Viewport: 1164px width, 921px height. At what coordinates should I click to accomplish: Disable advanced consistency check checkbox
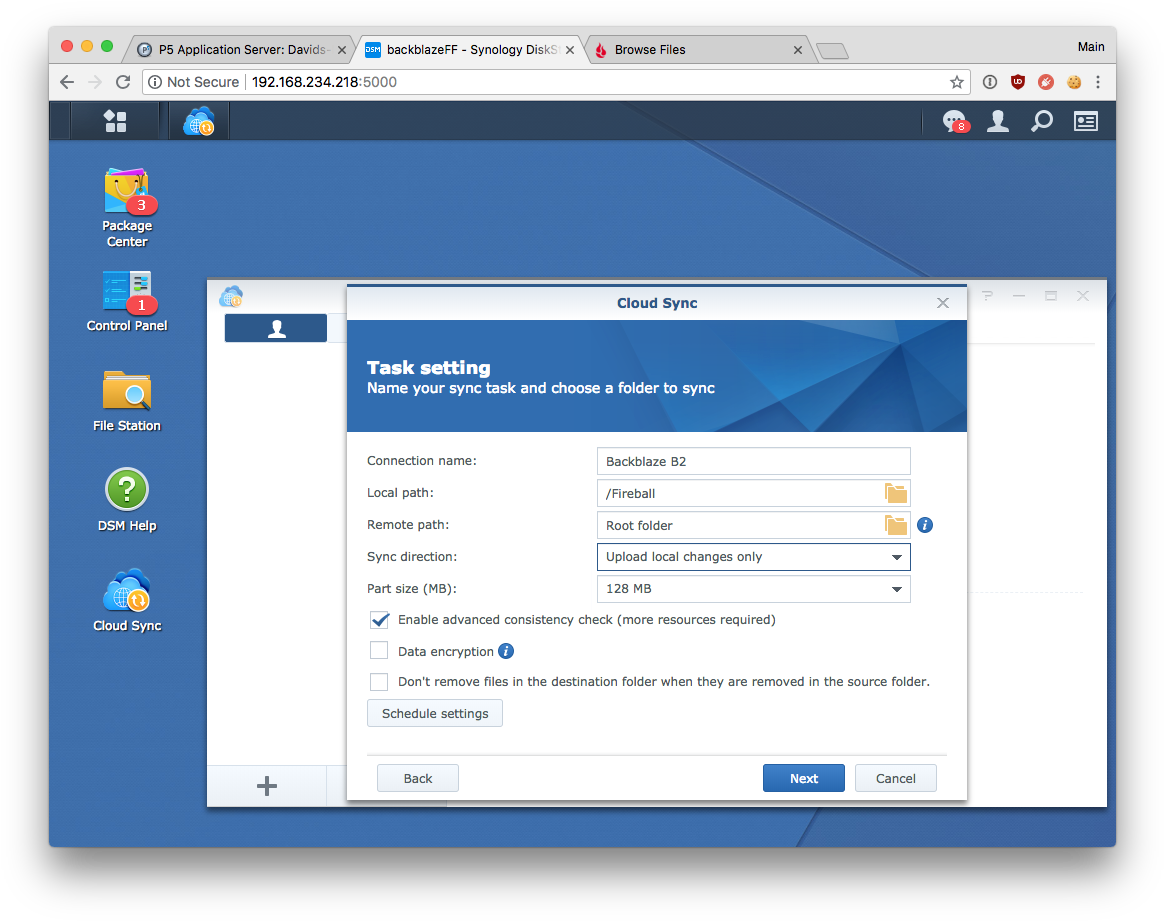[379, 620]
